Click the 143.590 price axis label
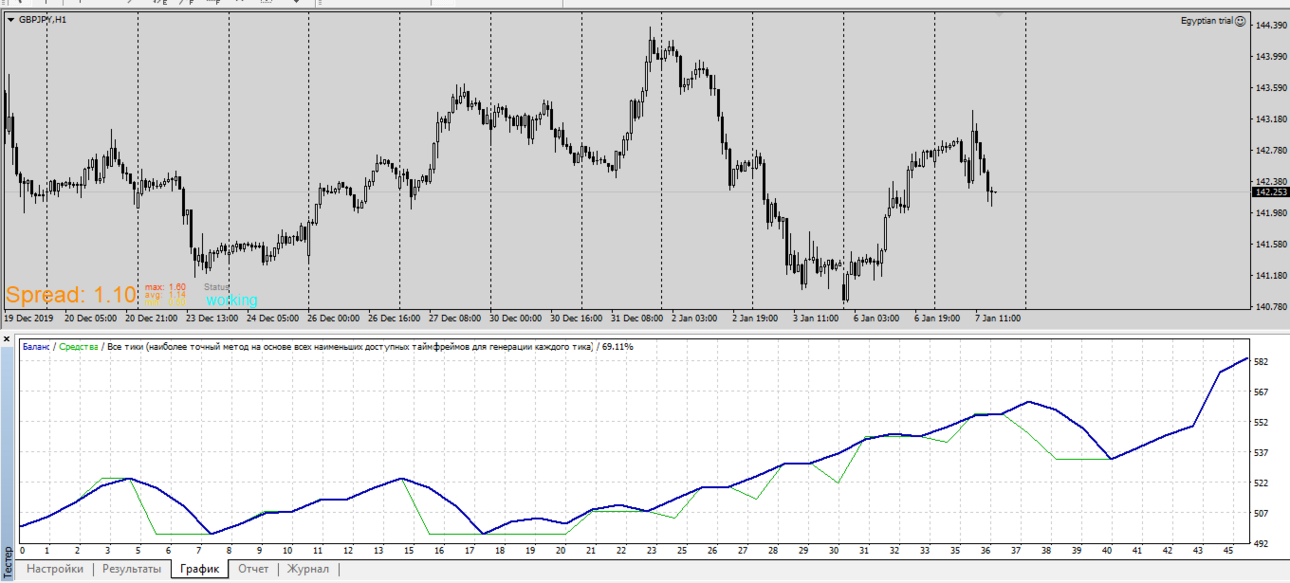This screenshot has width=1290, height=583. (1270, 88)
